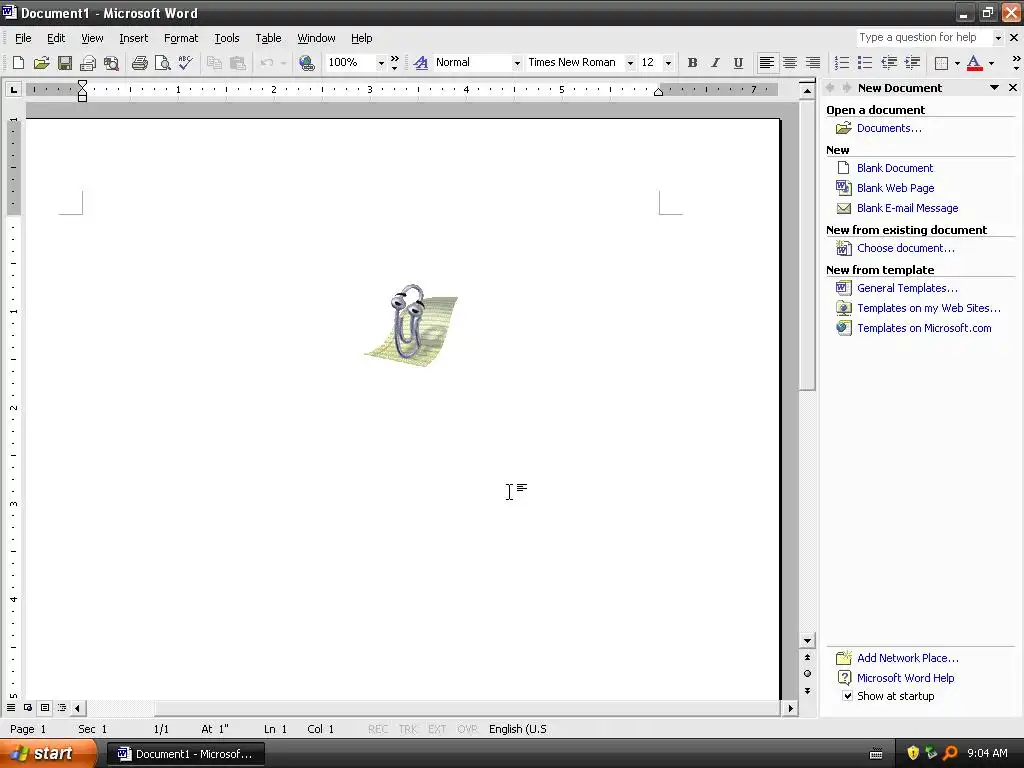The width and height of the screenshot is (1024, 768).
Task: Close the New Document task pane
Action: [1013, 88]
